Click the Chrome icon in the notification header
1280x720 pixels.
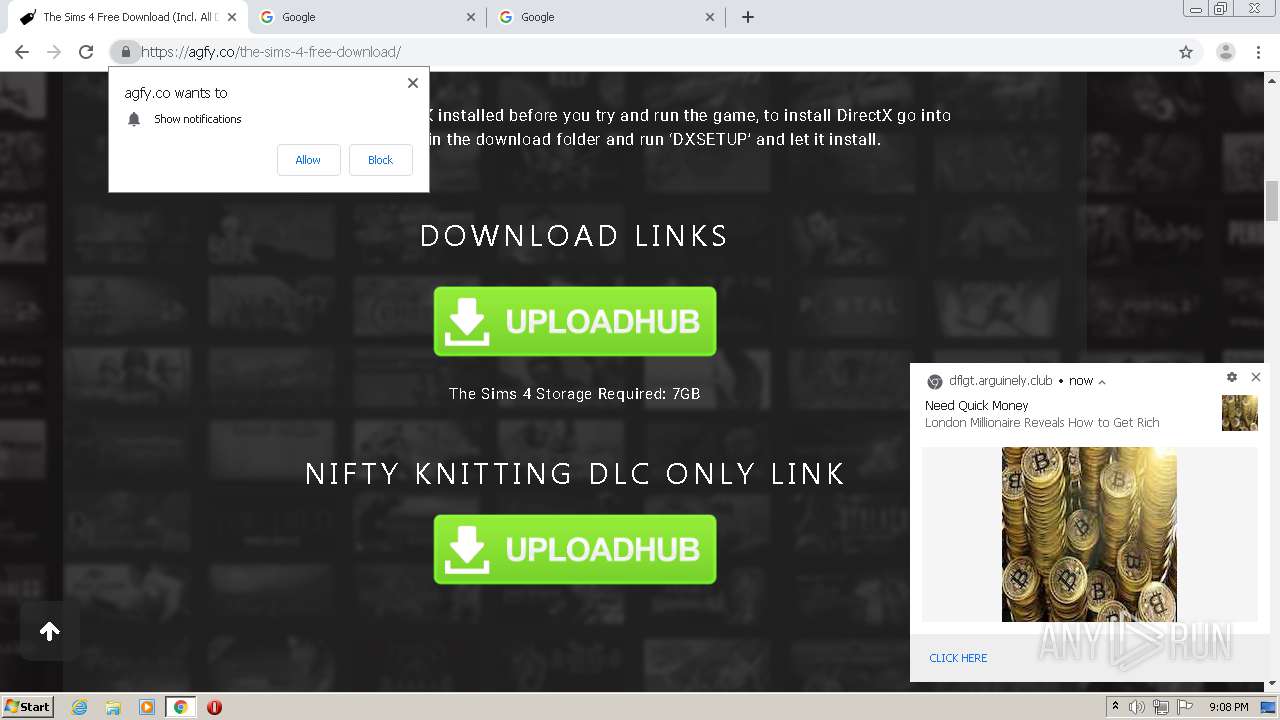point(935,382)
